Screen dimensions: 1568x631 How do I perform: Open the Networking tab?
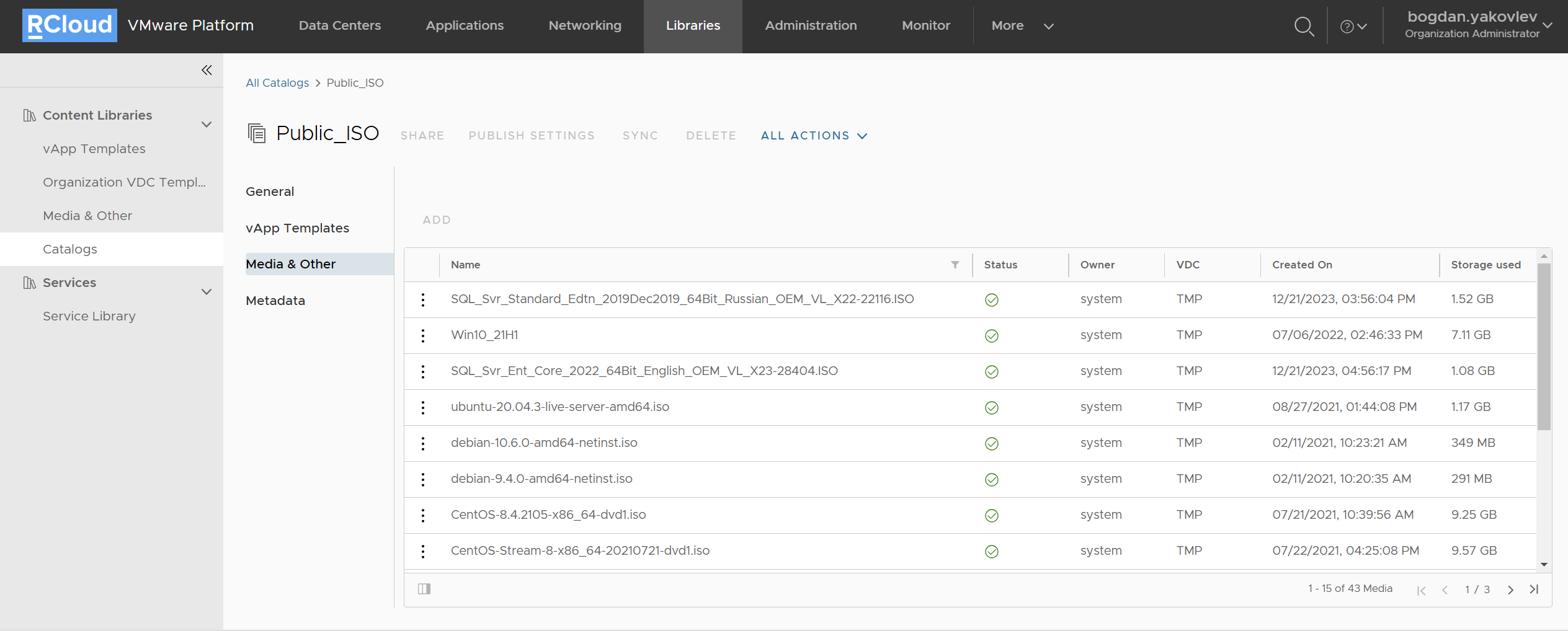click(x=585, y=26)
